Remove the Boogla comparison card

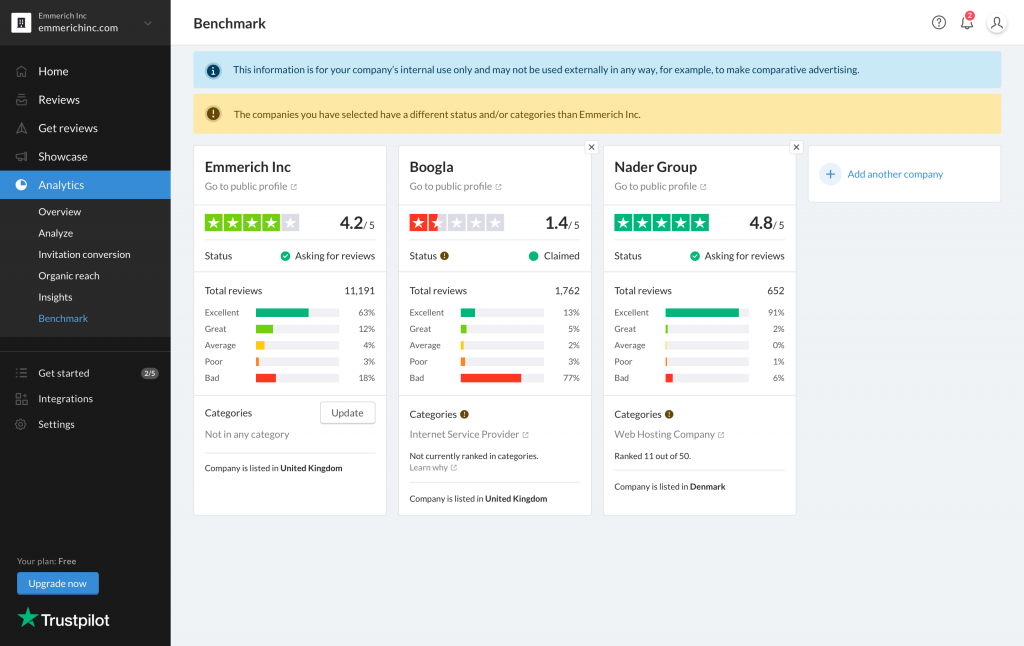tap(591, 147)
